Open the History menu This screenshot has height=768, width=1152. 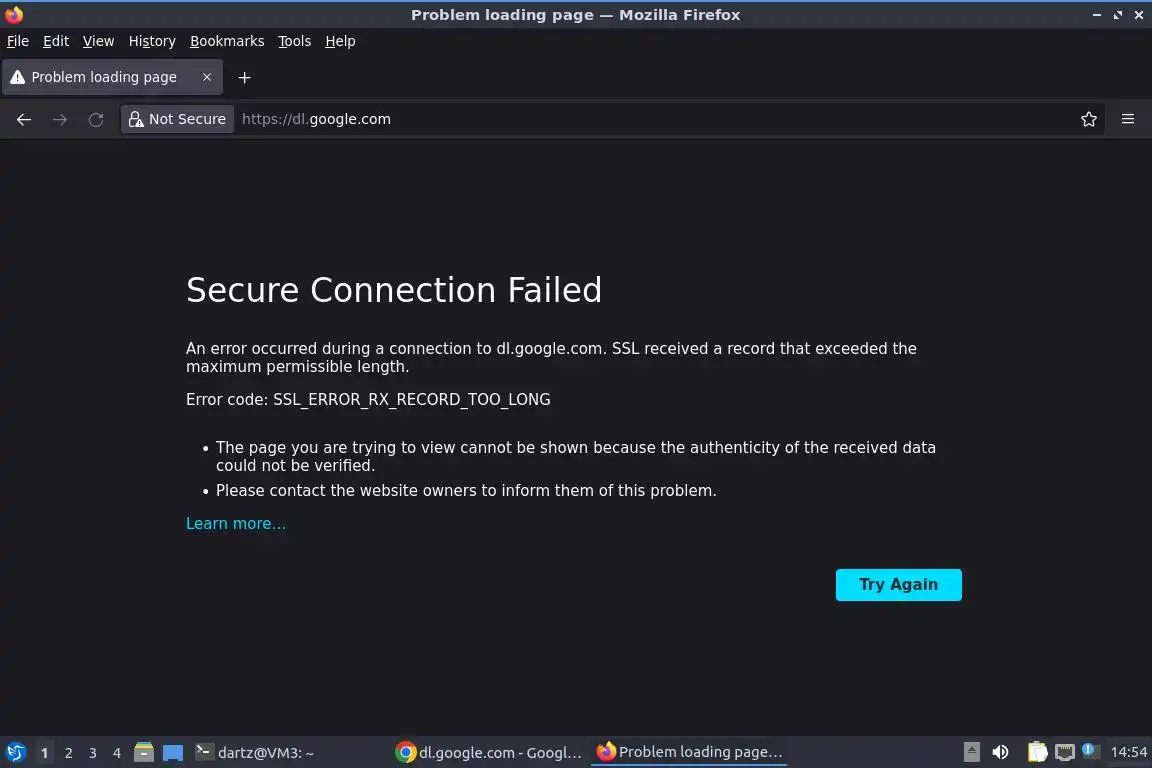tap(152, 41)
